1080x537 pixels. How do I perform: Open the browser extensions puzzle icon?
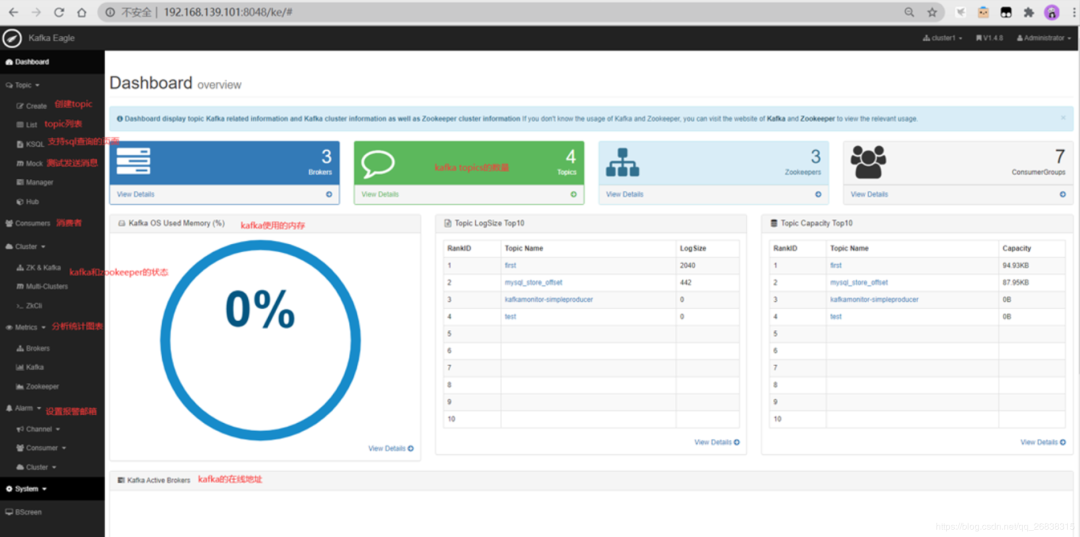point(1029,12)
